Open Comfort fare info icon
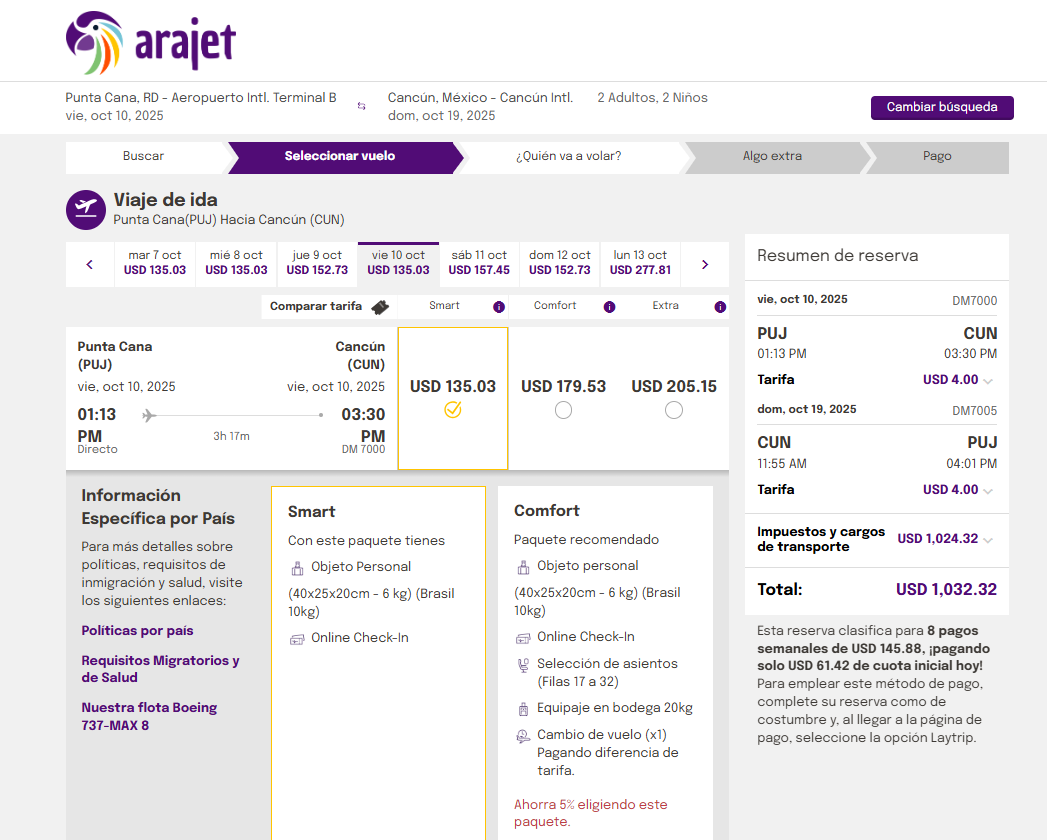This screenshot has height=840, width=1047. pos(610,307)
